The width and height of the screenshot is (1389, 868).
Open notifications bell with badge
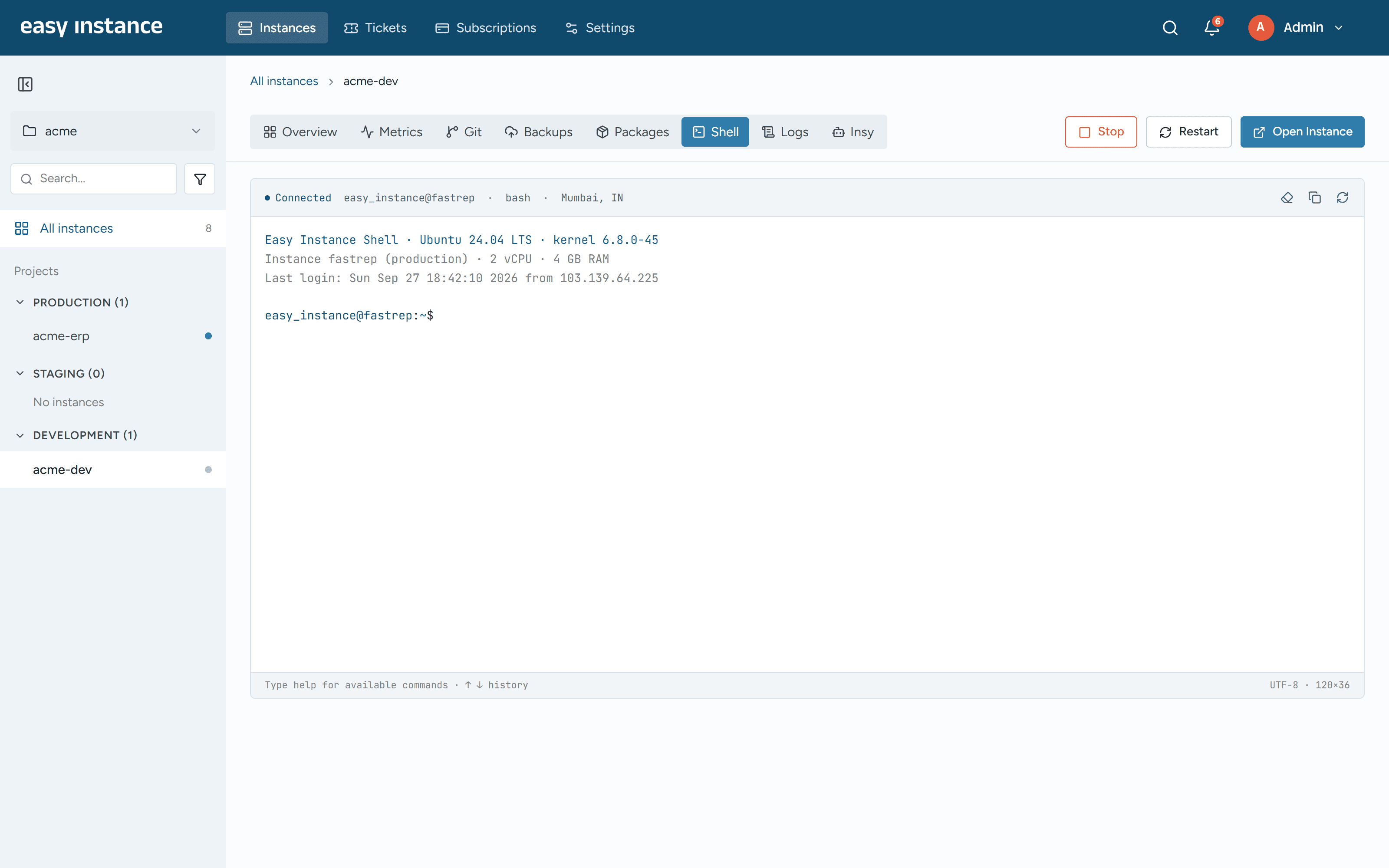[1211, 27]
